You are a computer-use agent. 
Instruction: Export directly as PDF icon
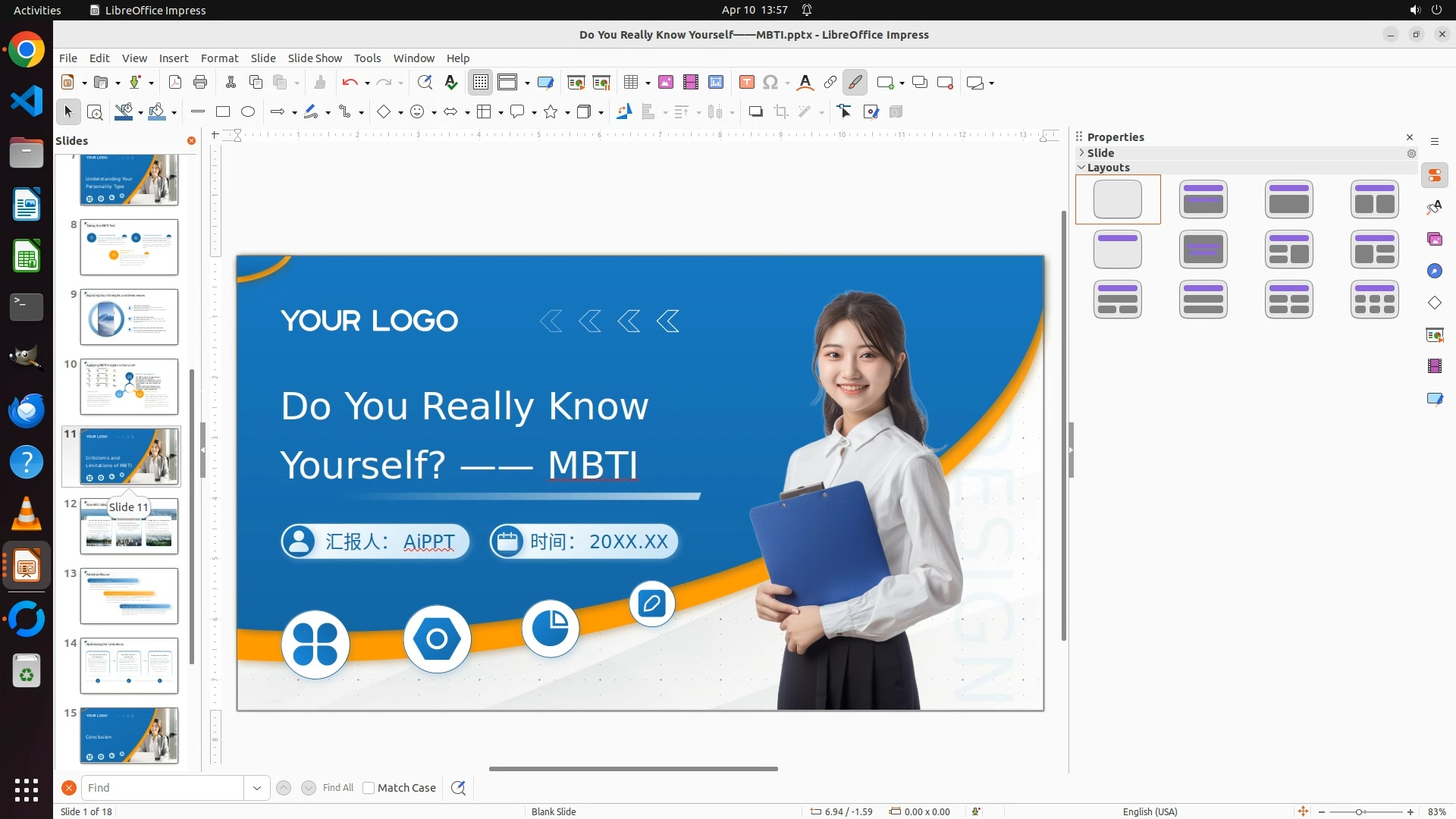coord(175,83)
